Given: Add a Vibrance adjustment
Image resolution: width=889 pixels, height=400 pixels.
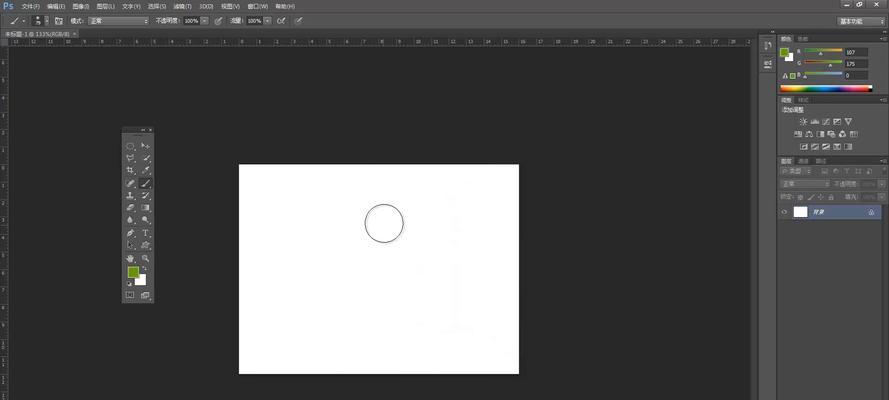Looking at the screenshot, I should [848, 121].
